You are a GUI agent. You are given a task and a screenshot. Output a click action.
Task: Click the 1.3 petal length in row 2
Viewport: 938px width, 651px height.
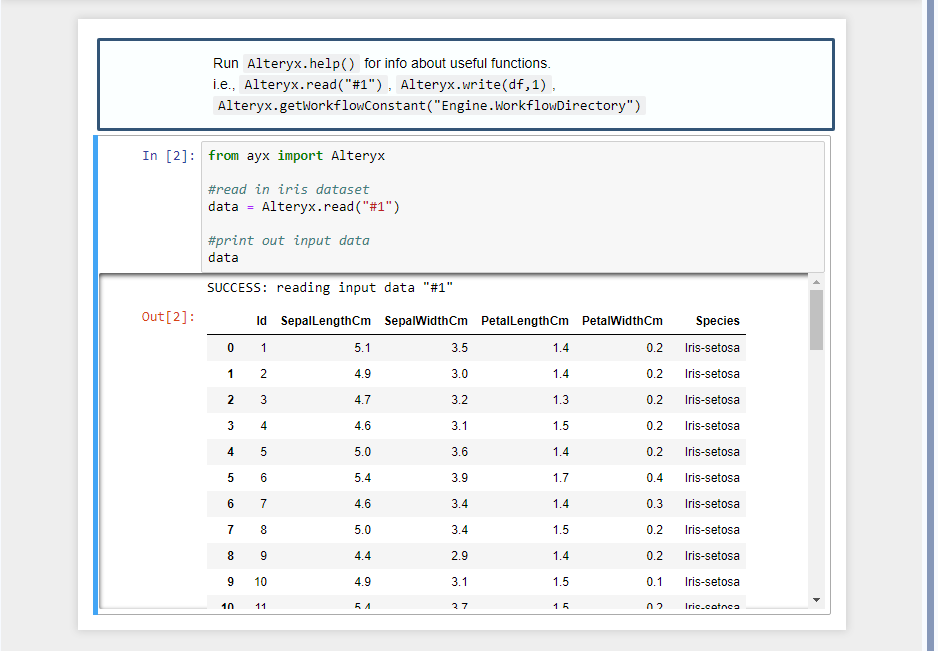coord(561,400)
